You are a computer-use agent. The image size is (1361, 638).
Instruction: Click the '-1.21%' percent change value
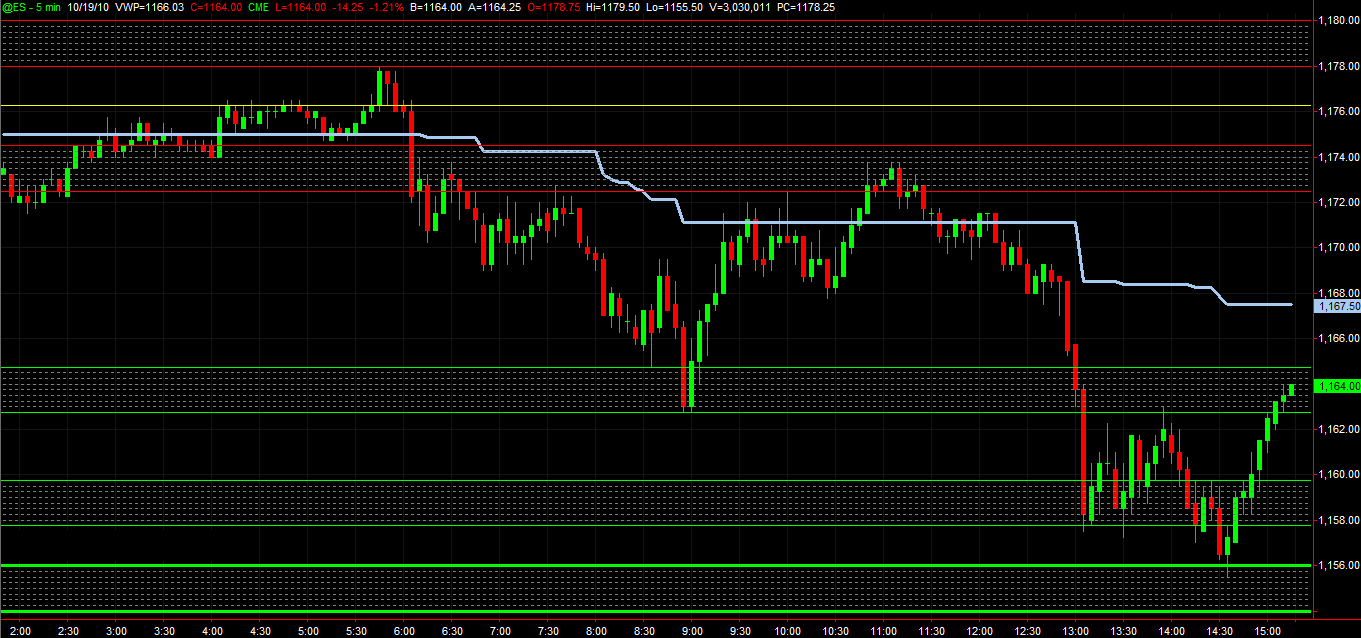pyautogui.click(x=389, y=7)
